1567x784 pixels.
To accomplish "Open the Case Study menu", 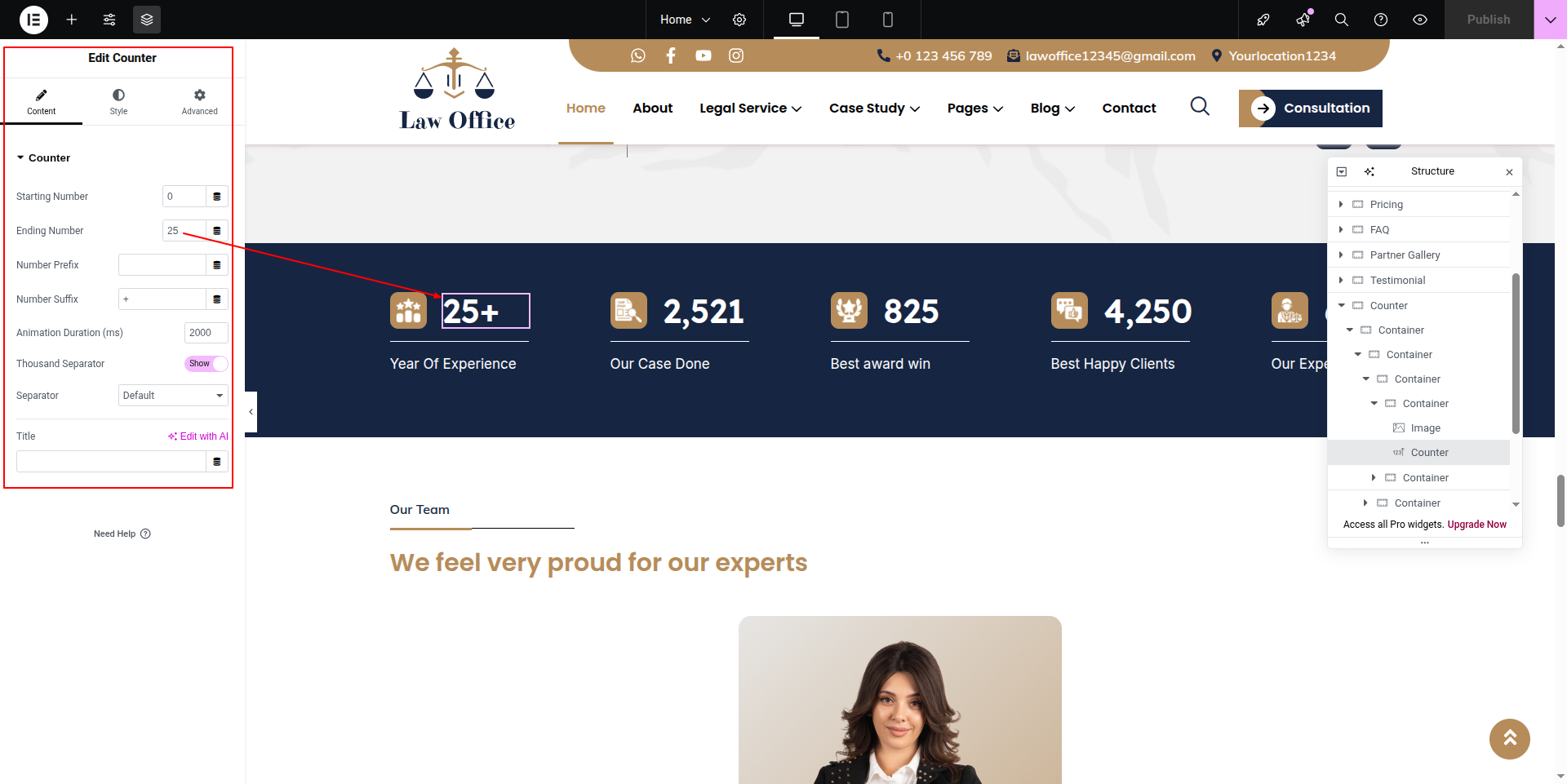I will (875, 108).
